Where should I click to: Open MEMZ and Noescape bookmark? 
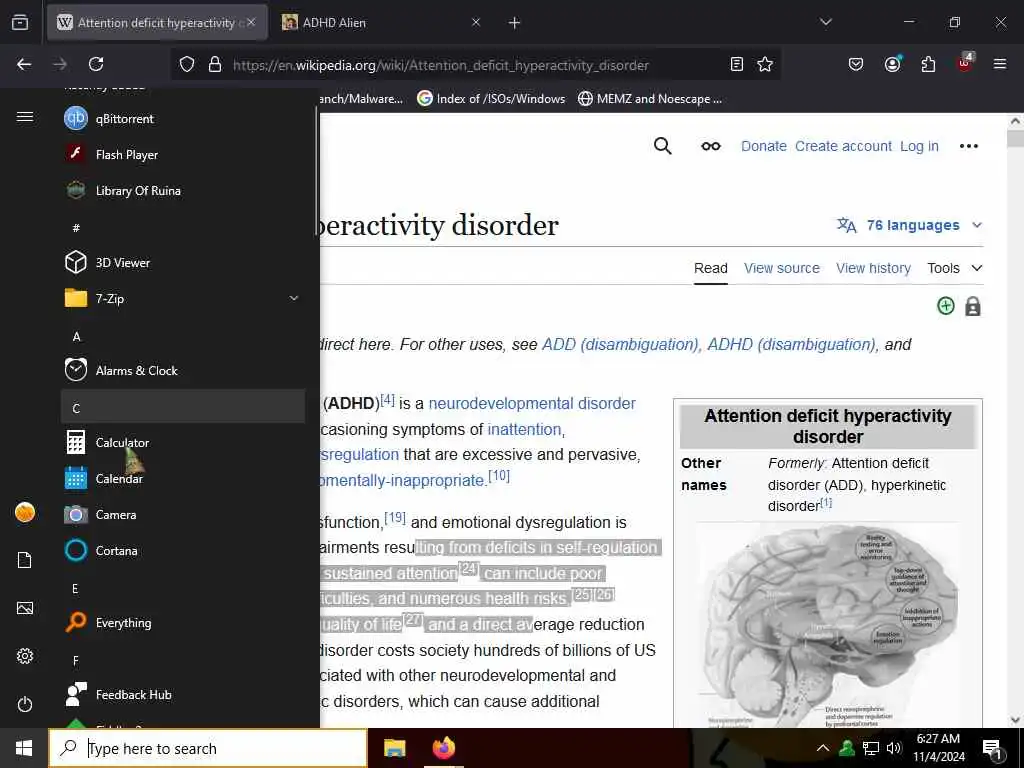tap(650, 99)
